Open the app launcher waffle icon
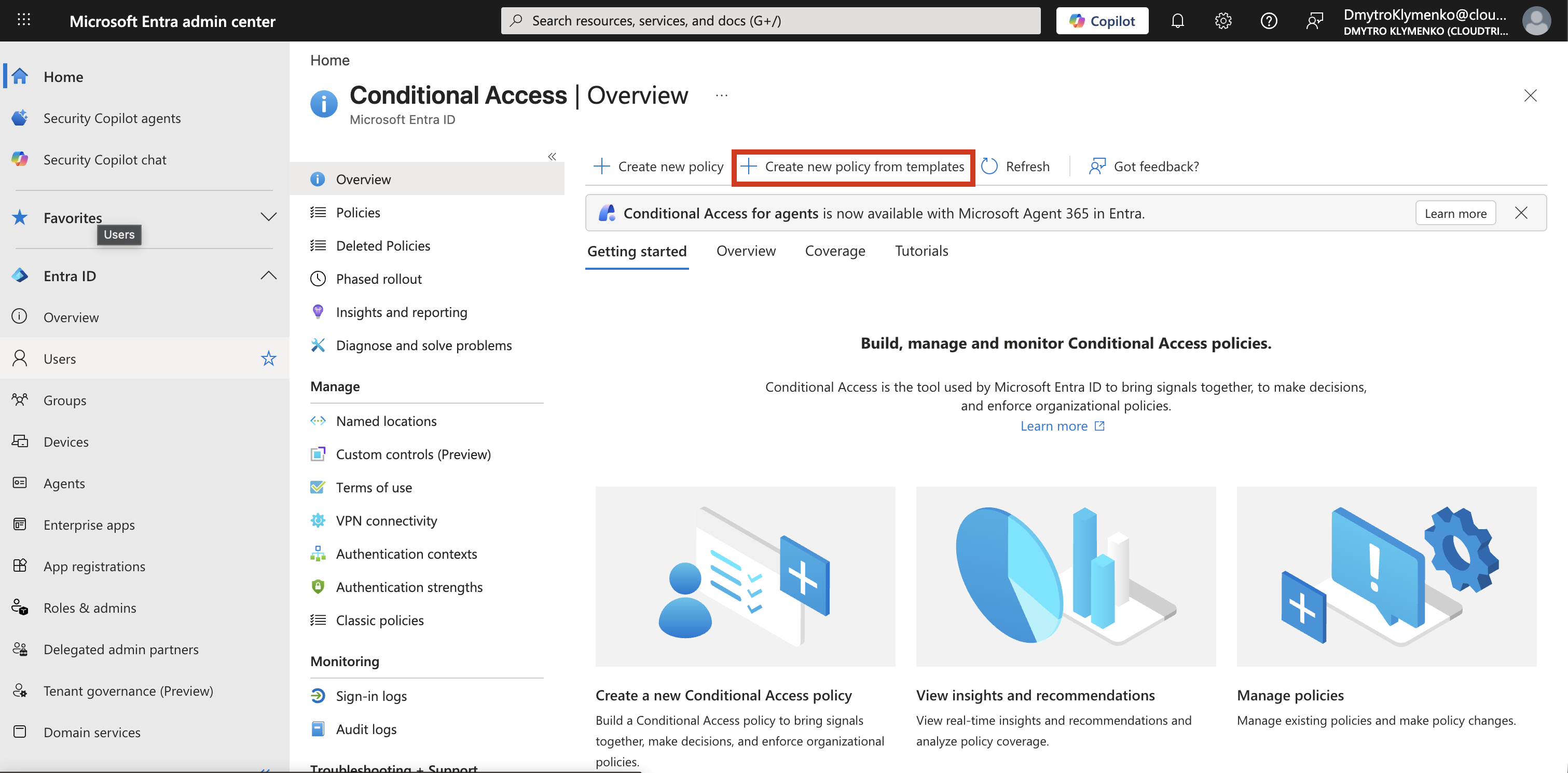The width and height of the screenshot is (1568, 773). click(24, 20)
